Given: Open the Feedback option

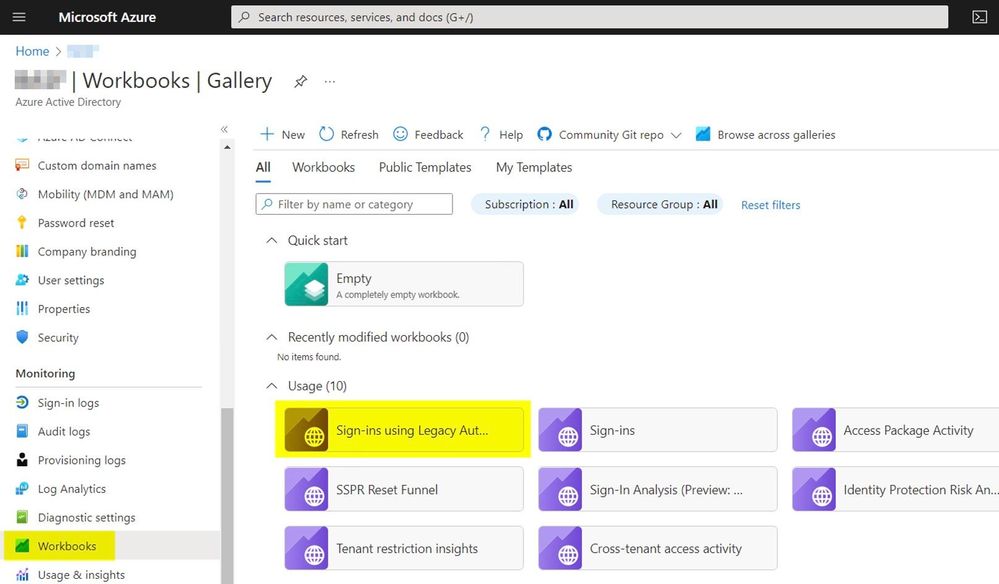Looking at the screenshot, I should pos(428,134).
